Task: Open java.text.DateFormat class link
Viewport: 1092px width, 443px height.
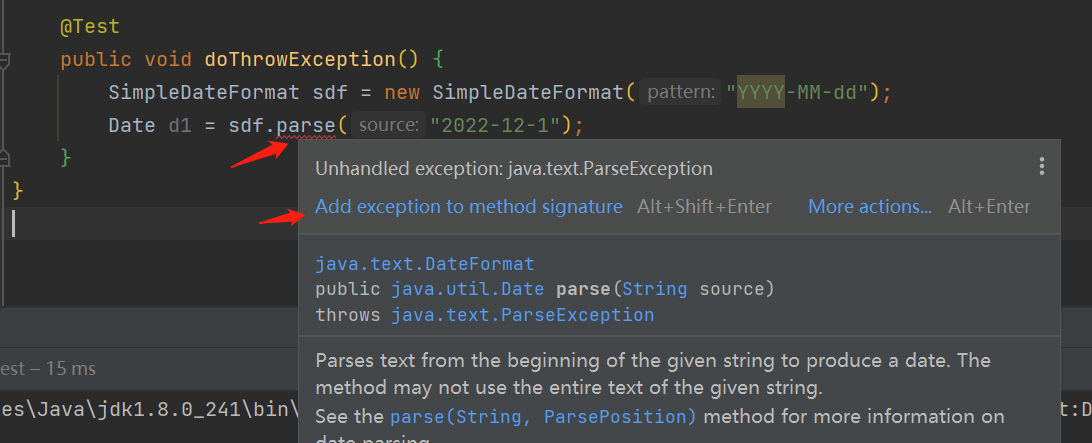Action: coord(424,264)
